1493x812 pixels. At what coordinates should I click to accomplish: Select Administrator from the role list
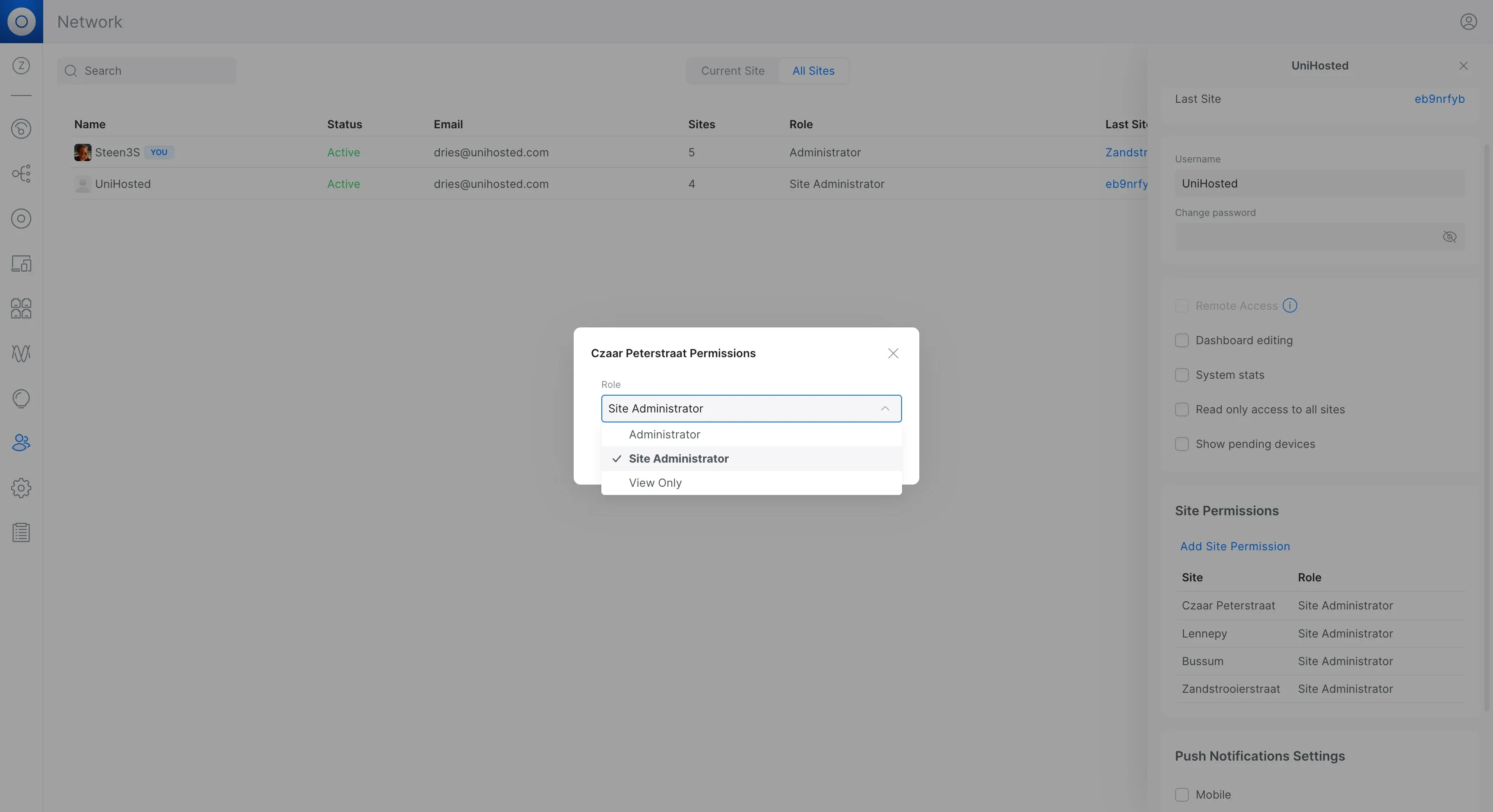(x=664, y=435)
